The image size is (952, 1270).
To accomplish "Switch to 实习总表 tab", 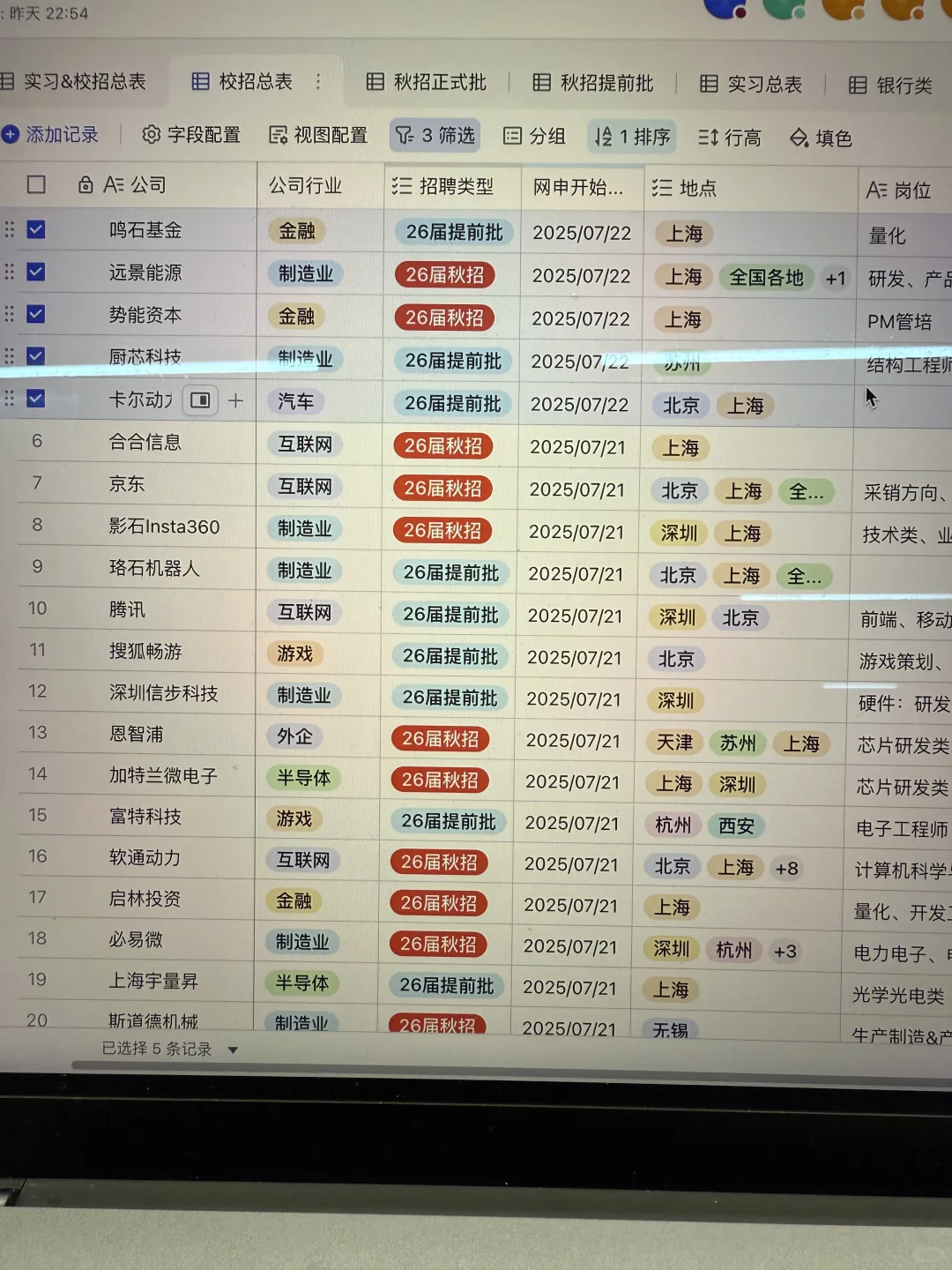I will click(751, 84).
